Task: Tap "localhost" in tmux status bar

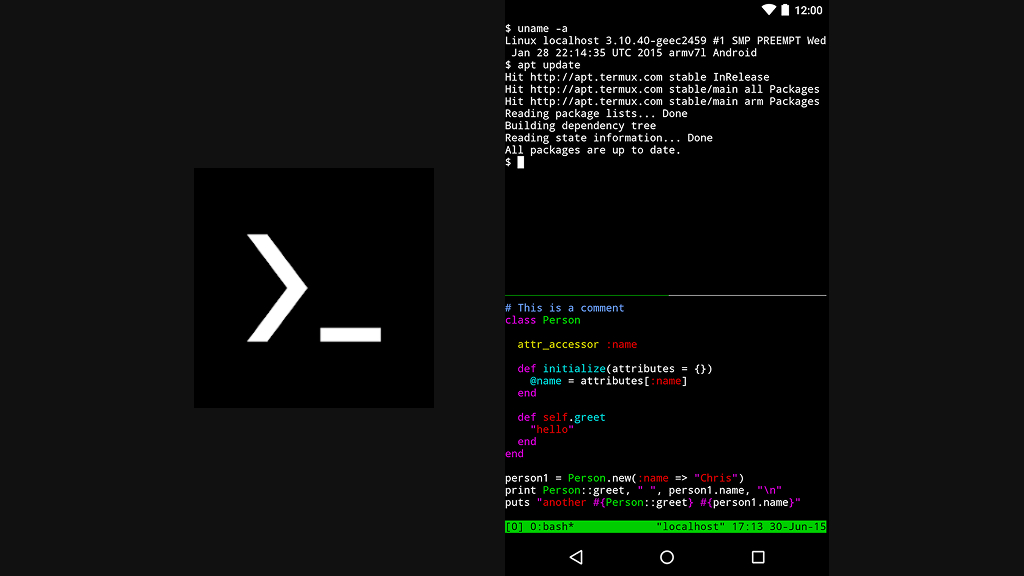Action: tap(691, 526)
